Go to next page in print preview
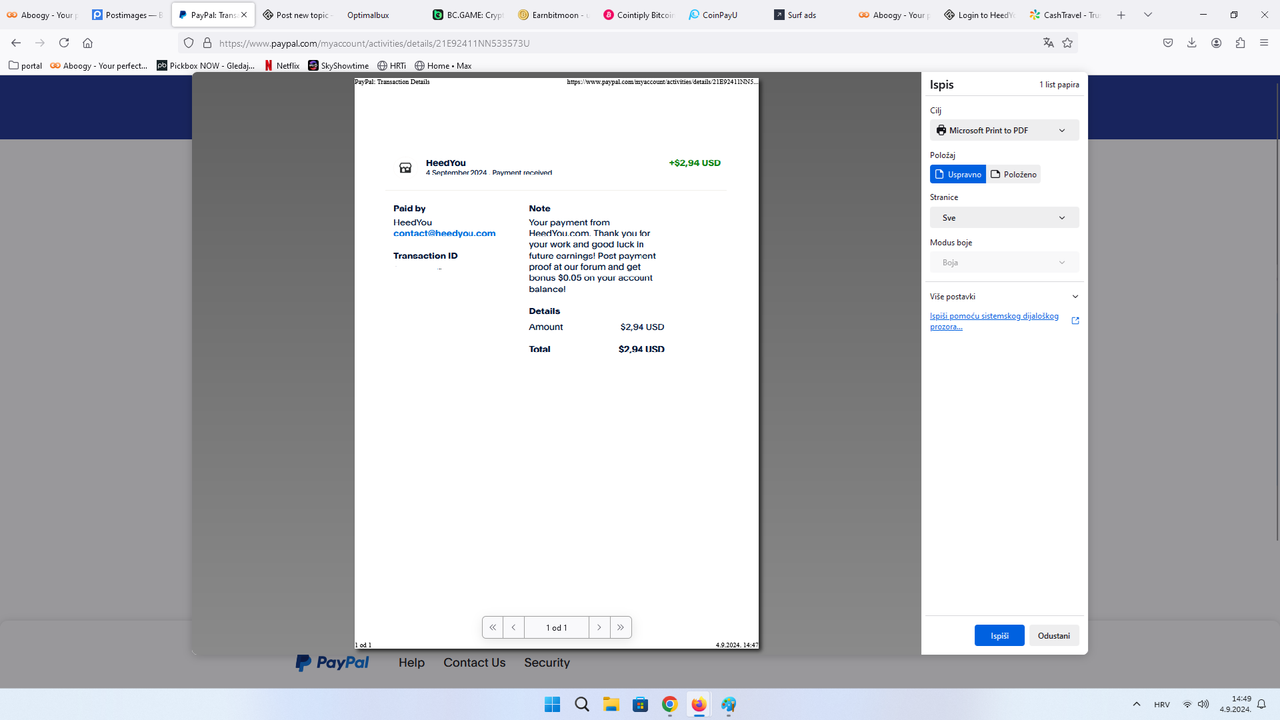 pyautogui.click(x=599, y=627)
